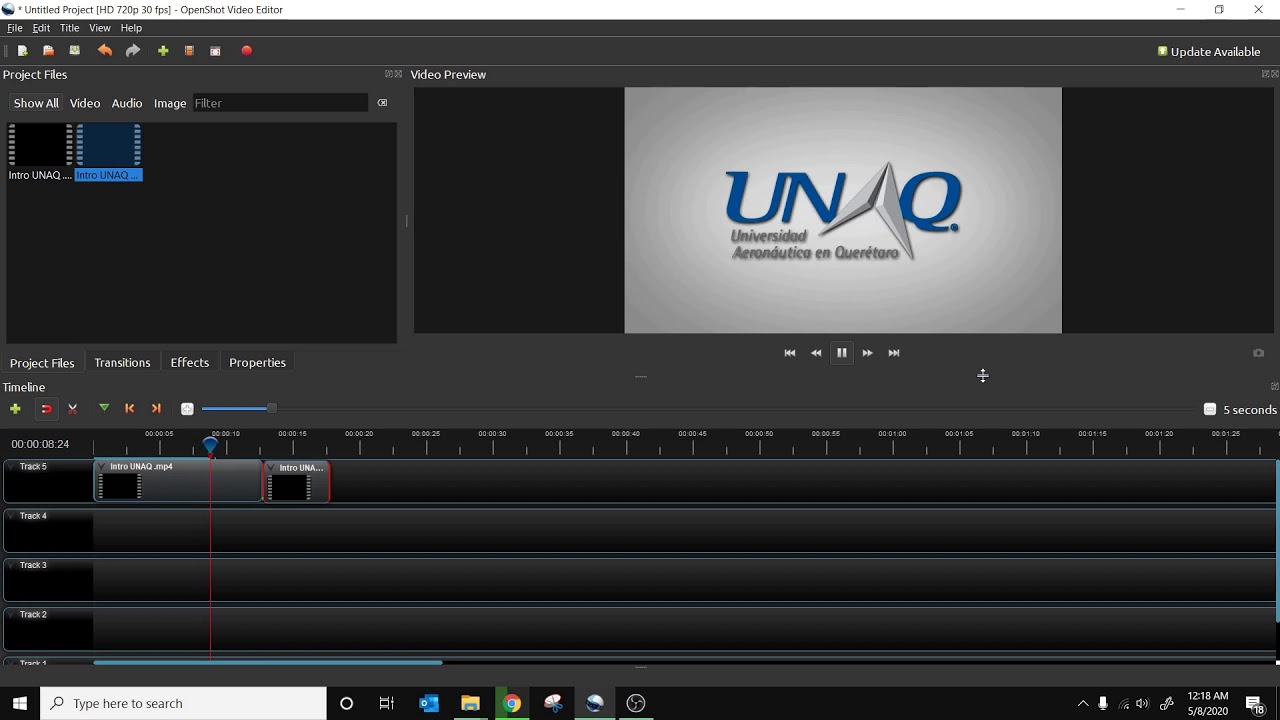Select Intro UNAQ .mp4 clip on Track 5

[178, 481]
